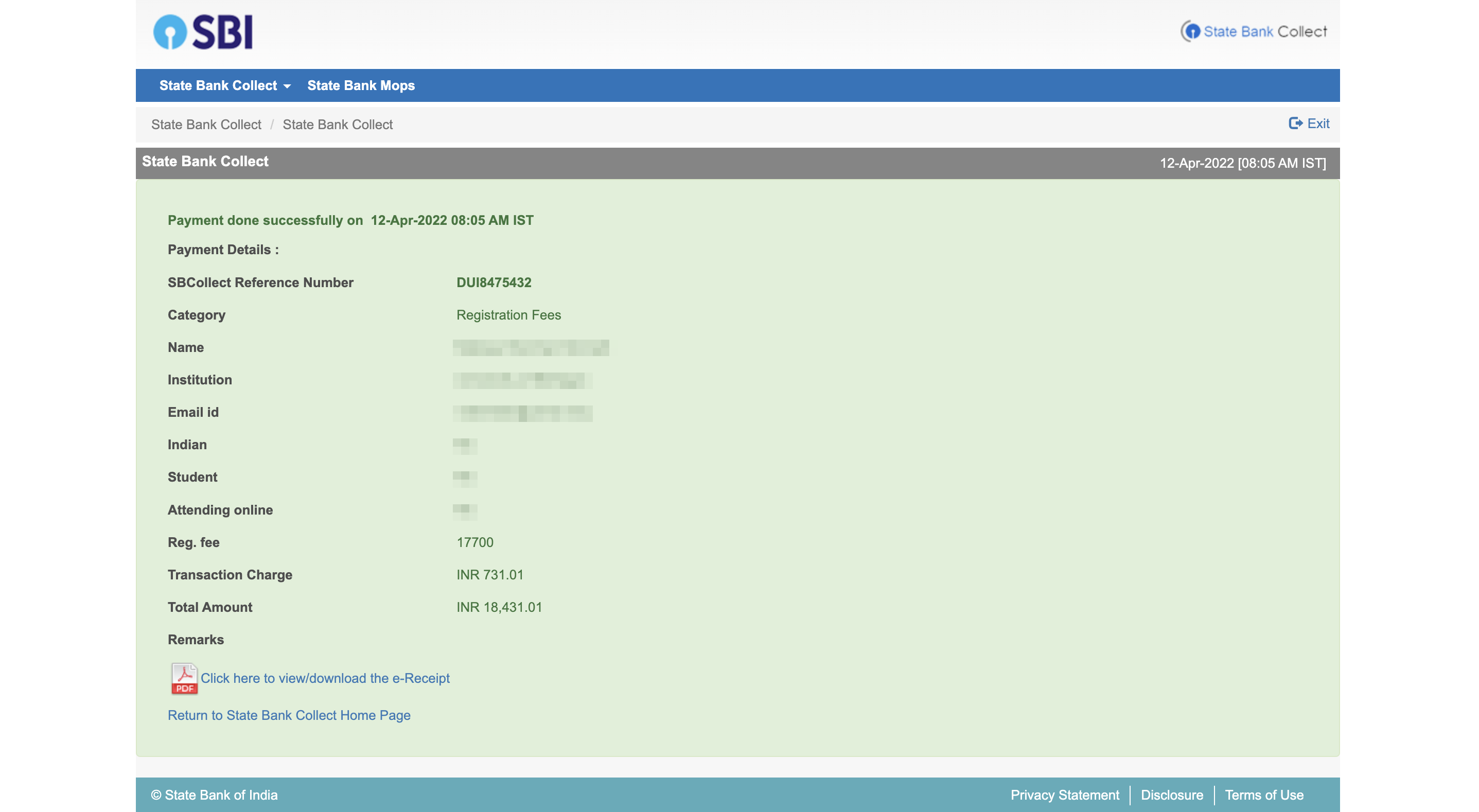Click the first State Bank Collect breadcrumb
Viewport: 1479px width, 812px height.
tap(206, 125)
